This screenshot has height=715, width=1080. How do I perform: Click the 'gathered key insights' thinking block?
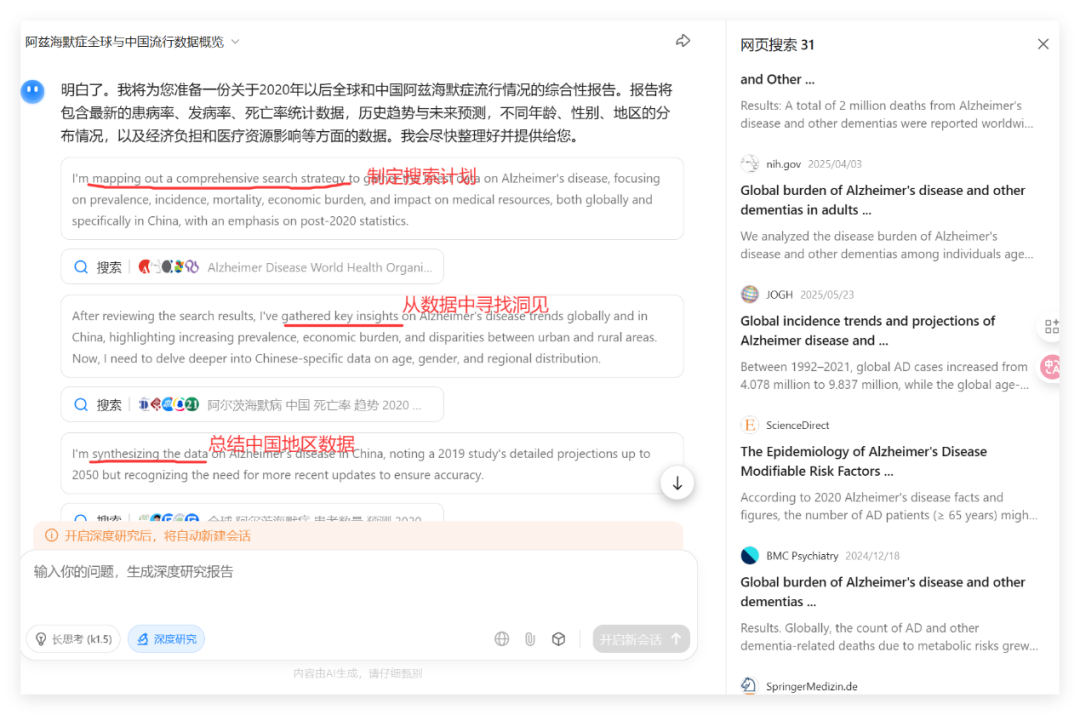pos(372,337)
